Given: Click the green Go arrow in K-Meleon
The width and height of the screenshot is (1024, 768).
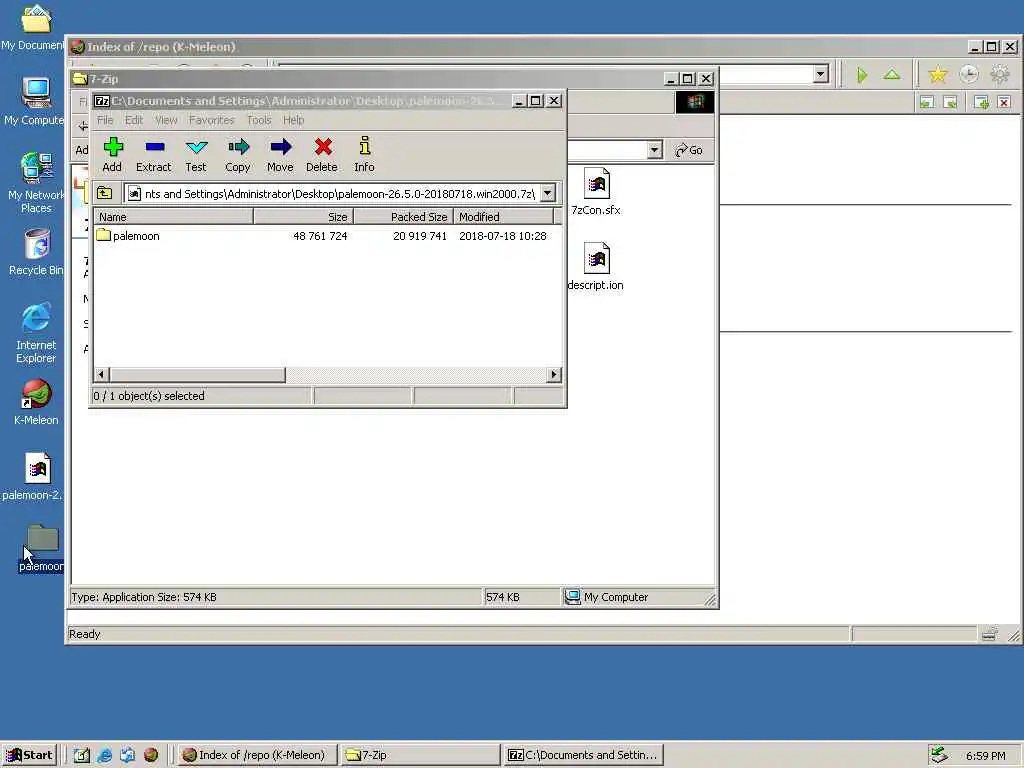Looking at the screenshot, I should tap(862, 74).
